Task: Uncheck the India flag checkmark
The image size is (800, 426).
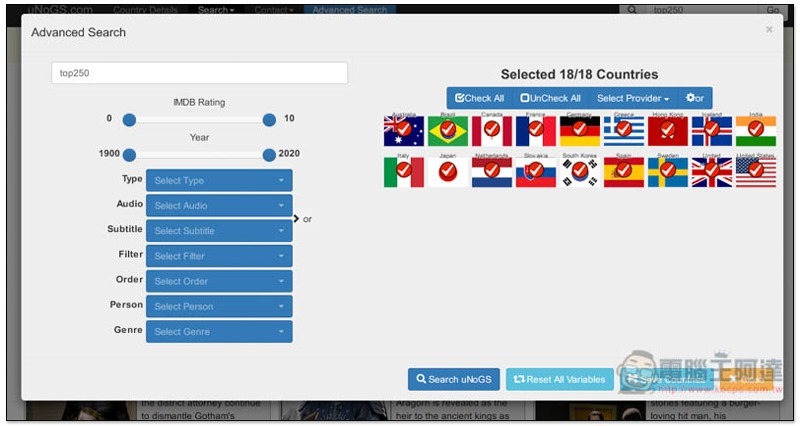Action: 755,131
